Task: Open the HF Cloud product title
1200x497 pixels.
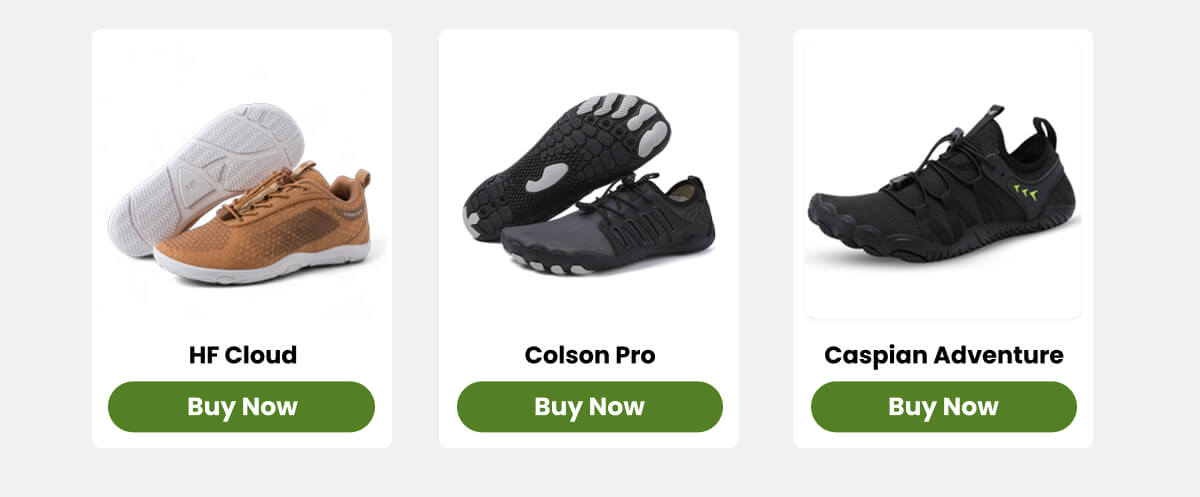Action: tap(243, 355)
